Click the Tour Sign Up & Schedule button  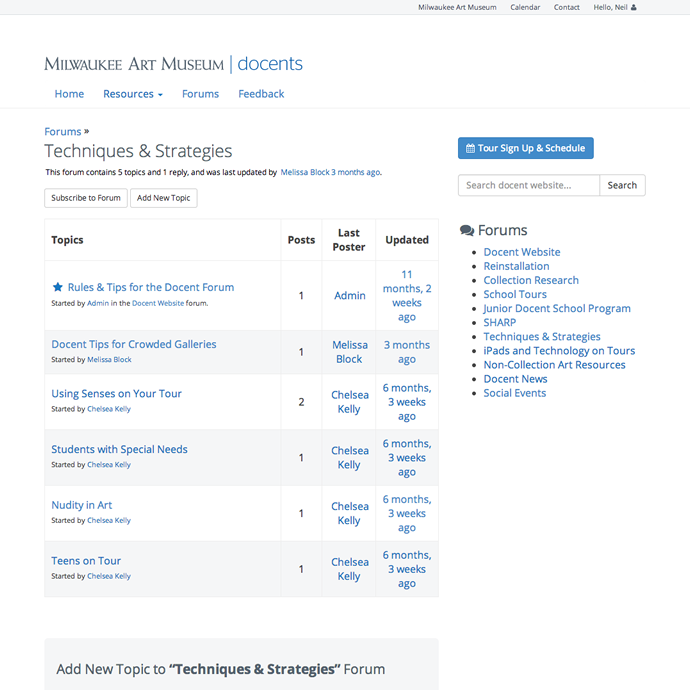(525, 148)
